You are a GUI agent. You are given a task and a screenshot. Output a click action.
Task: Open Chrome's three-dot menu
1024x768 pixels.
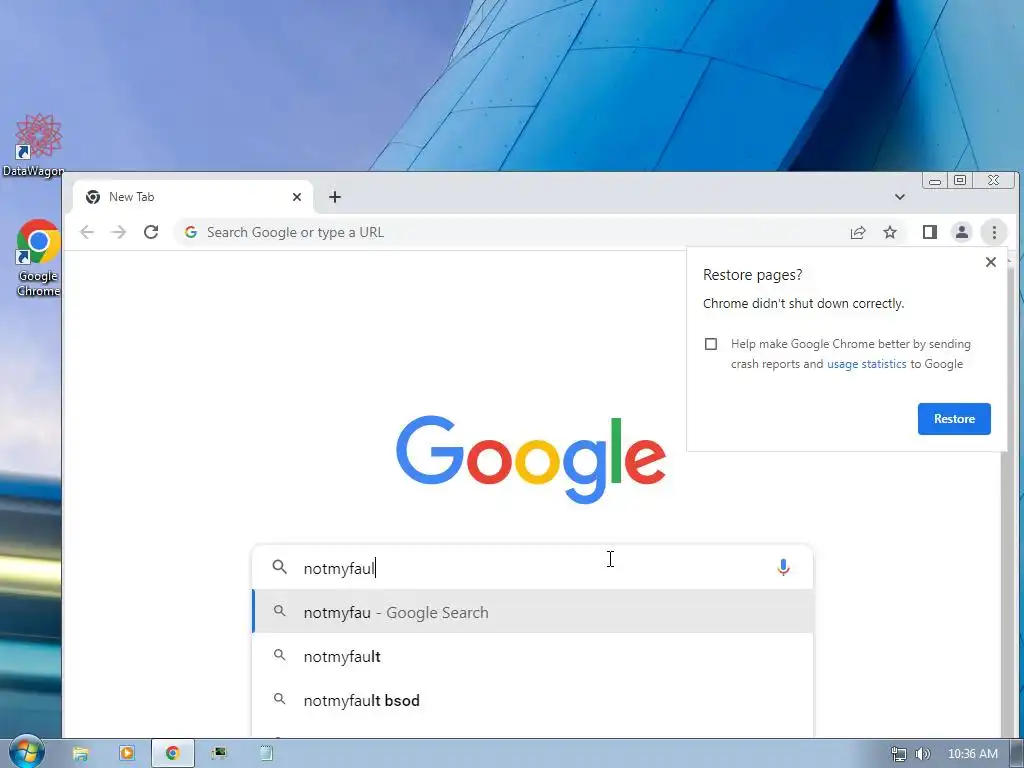tap(994, 232)
